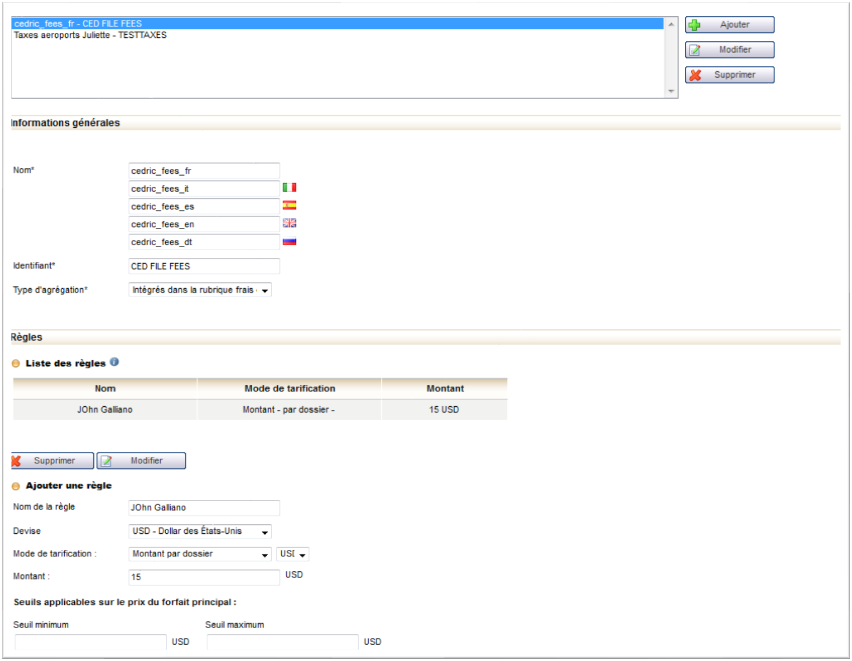
Task: Open the Type d'agrégation dropdown
Action: (200, 290)
